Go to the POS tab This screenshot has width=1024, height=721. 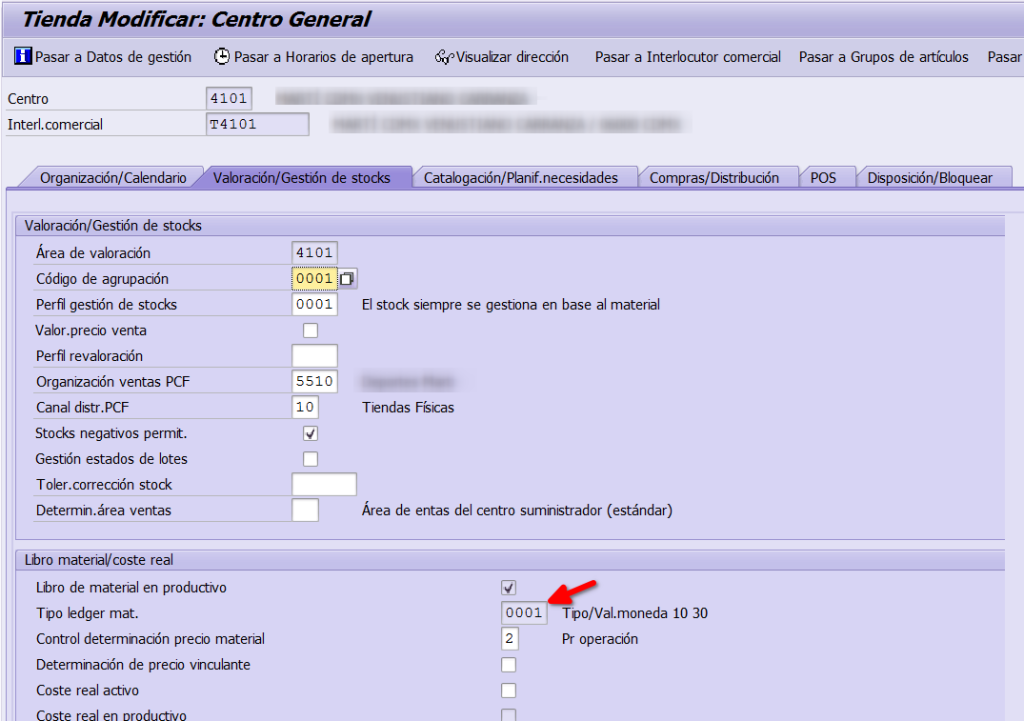pos(823,178)
